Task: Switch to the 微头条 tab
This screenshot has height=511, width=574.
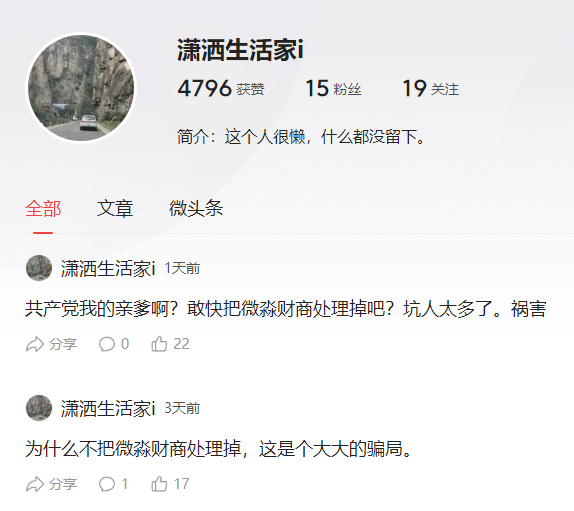Action: pos(196,208)
